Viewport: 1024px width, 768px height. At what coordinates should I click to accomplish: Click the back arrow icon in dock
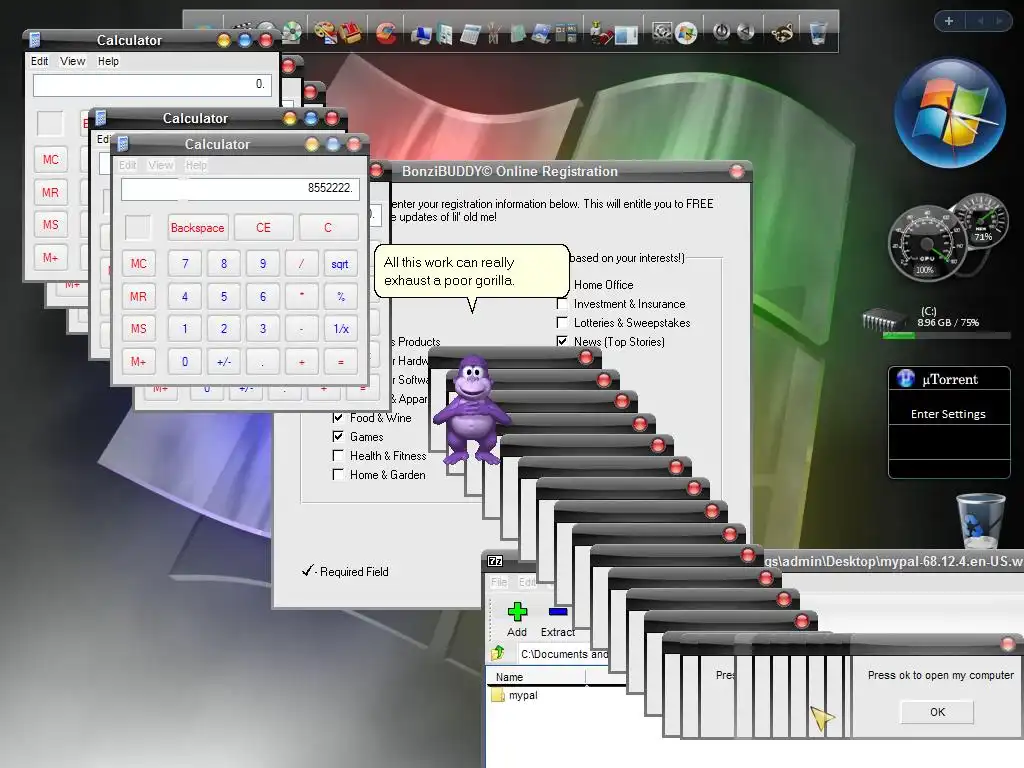pyautogui.click(x=746, y=31)
